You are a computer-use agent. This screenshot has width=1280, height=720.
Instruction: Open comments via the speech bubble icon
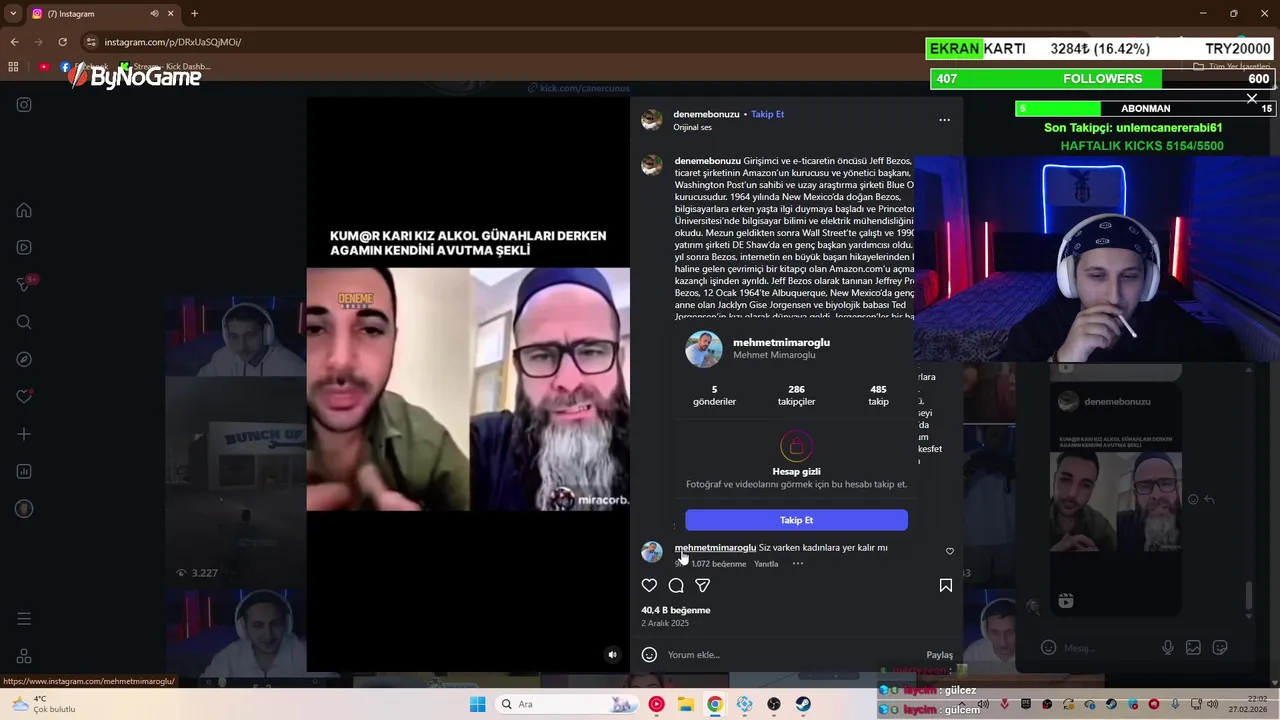676,585
